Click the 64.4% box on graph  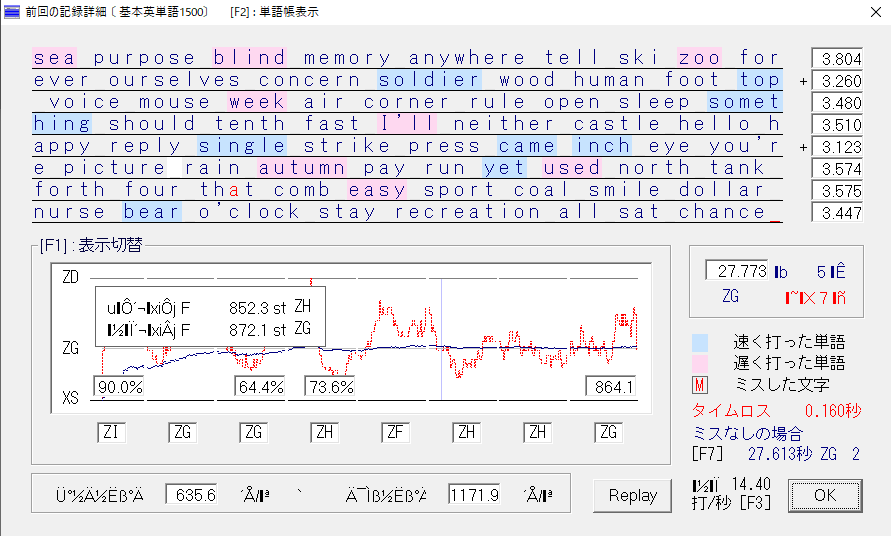[260, 387]
